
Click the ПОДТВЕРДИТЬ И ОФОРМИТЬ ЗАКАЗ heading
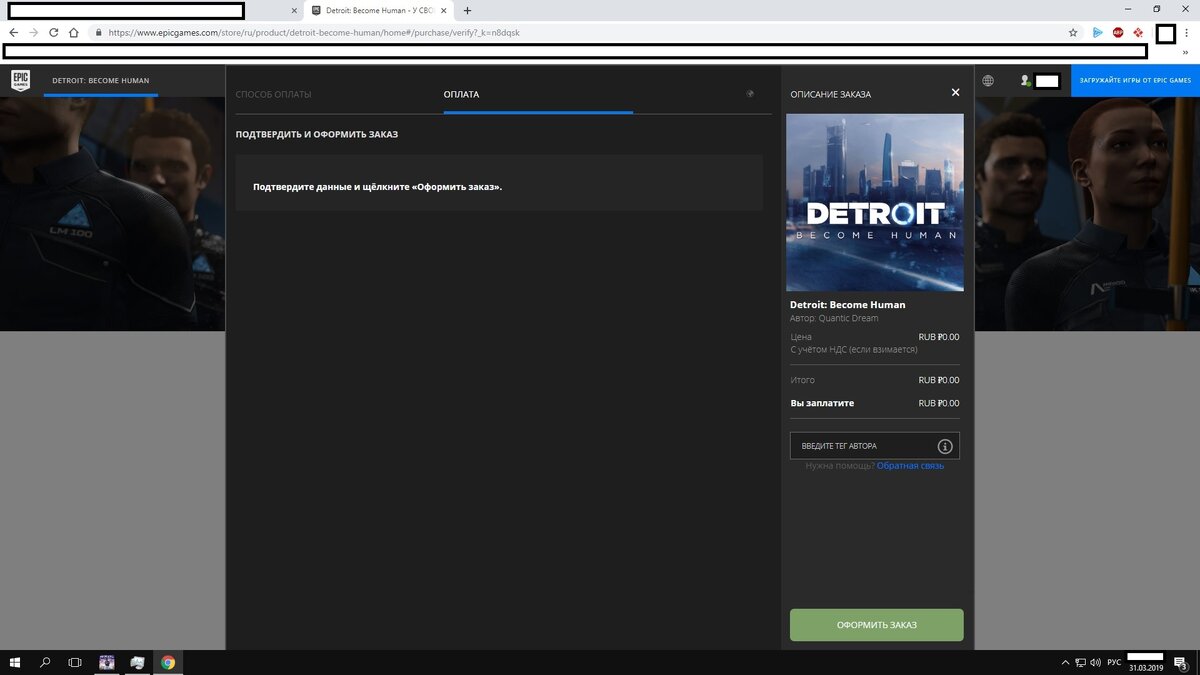click(x=317, y=134)
